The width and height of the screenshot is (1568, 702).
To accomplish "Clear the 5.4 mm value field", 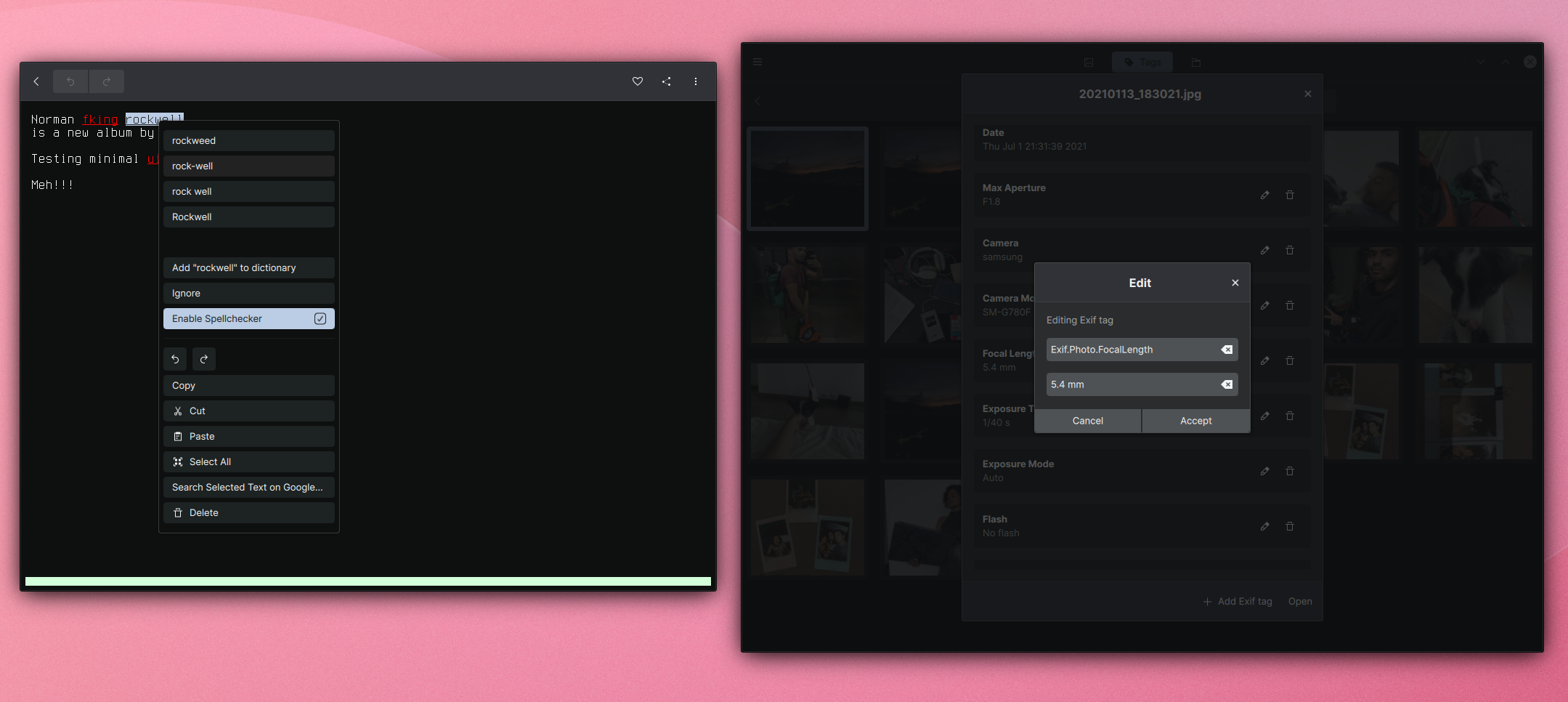I will tap(1227, 384).
